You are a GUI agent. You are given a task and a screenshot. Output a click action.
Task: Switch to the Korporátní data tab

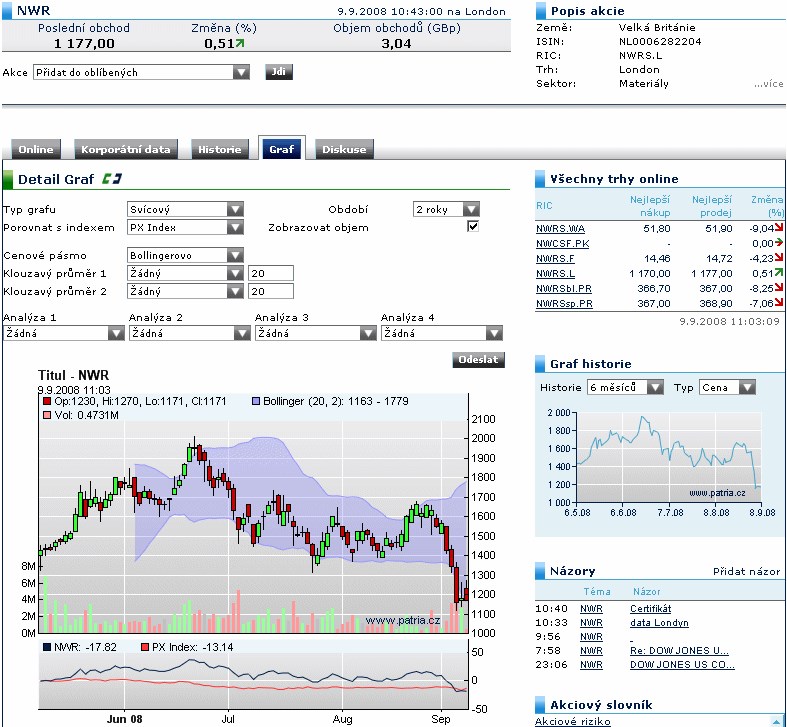(125, 150)
